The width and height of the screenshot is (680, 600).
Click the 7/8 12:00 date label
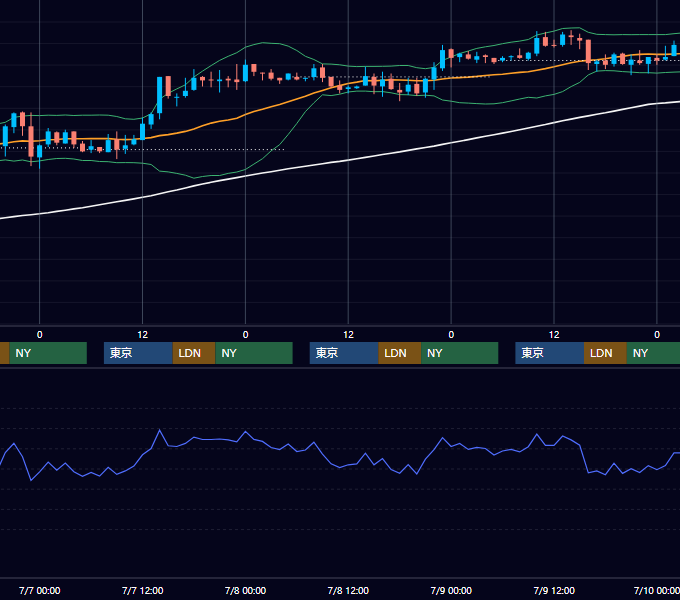[348, 590]
